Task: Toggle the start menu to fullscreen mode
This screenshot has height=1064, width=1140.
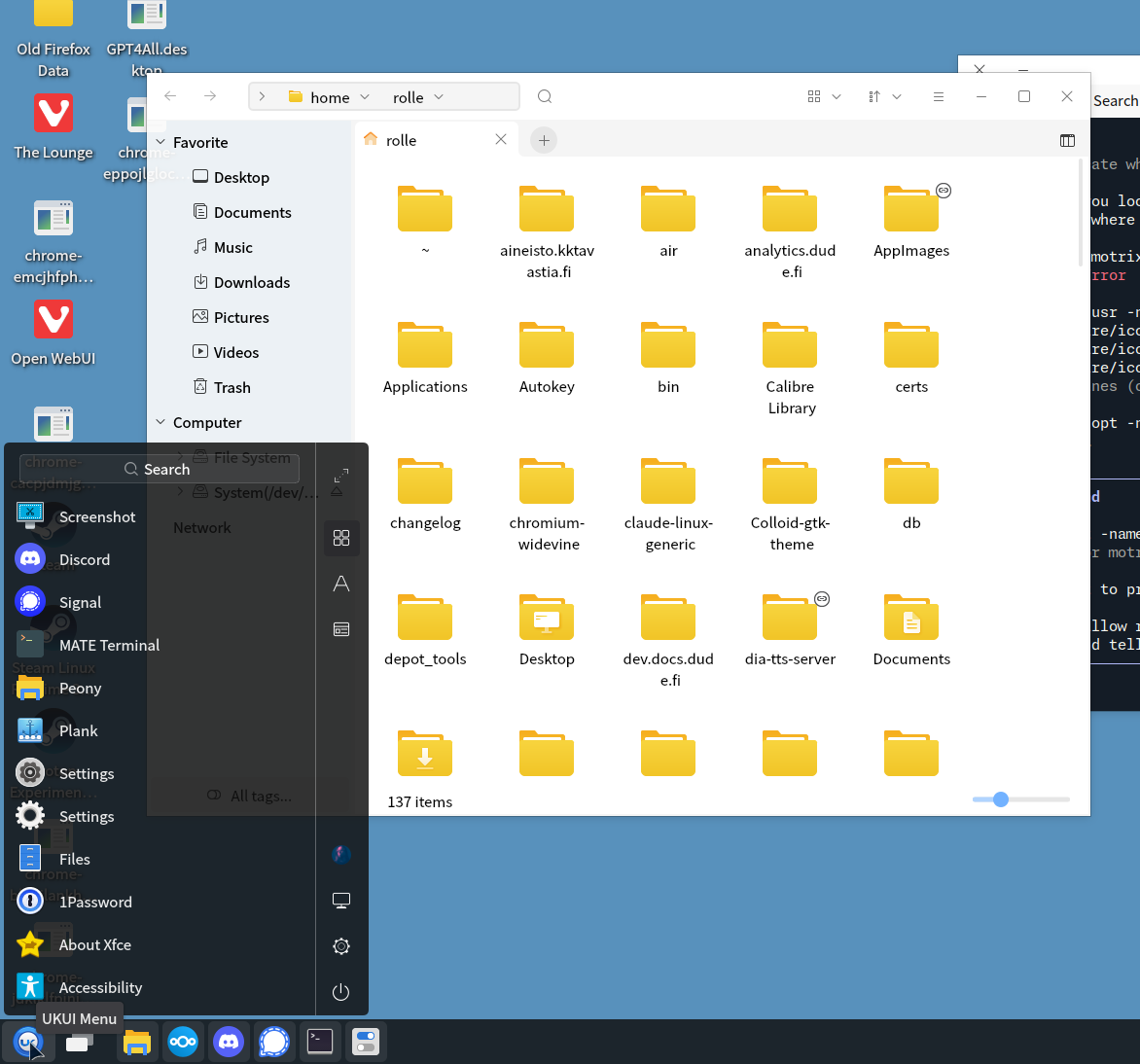Action: [x=341, y=476]
